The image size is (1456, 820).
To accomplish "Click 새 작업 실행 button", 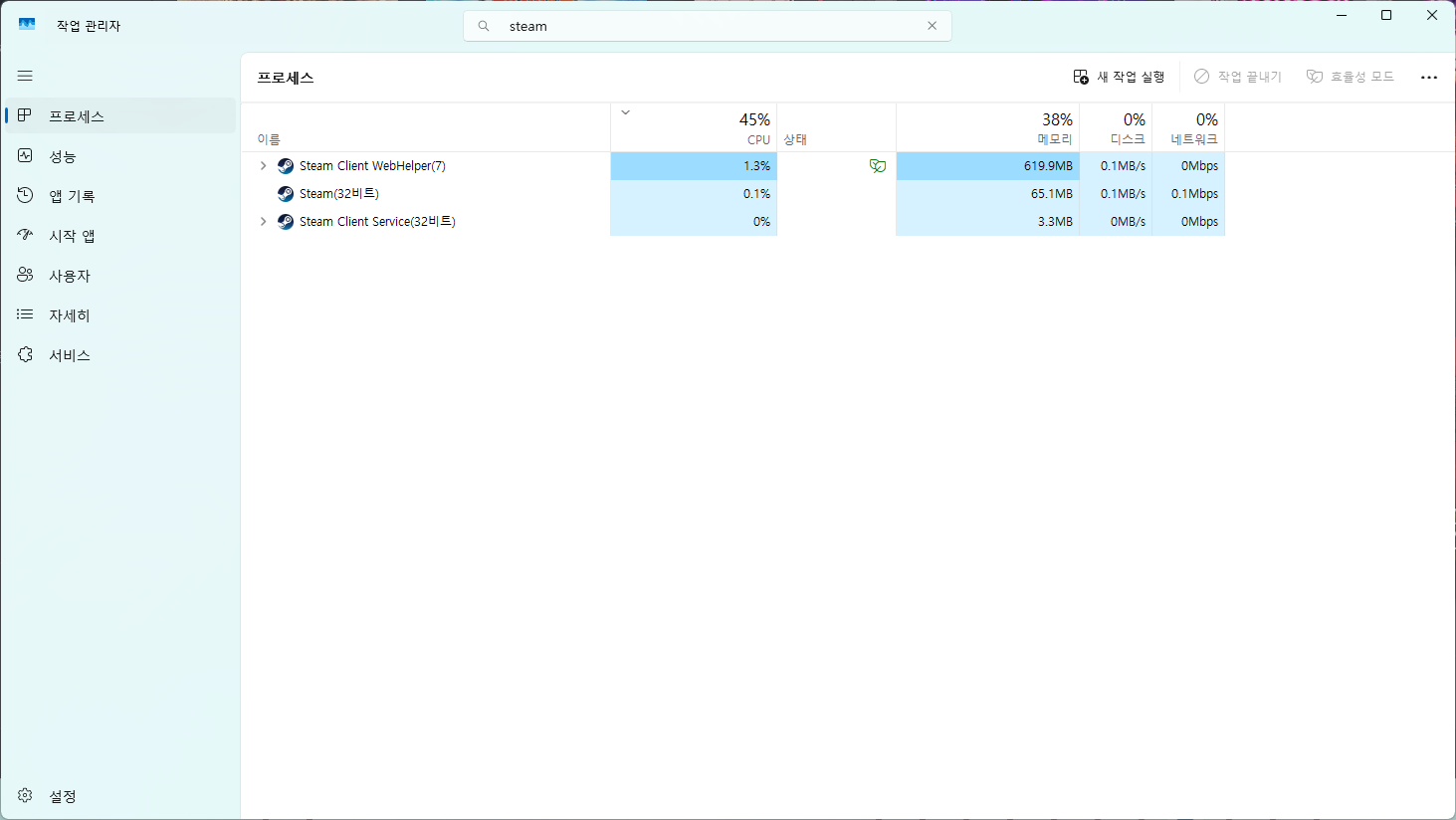I will point(1119,77).
